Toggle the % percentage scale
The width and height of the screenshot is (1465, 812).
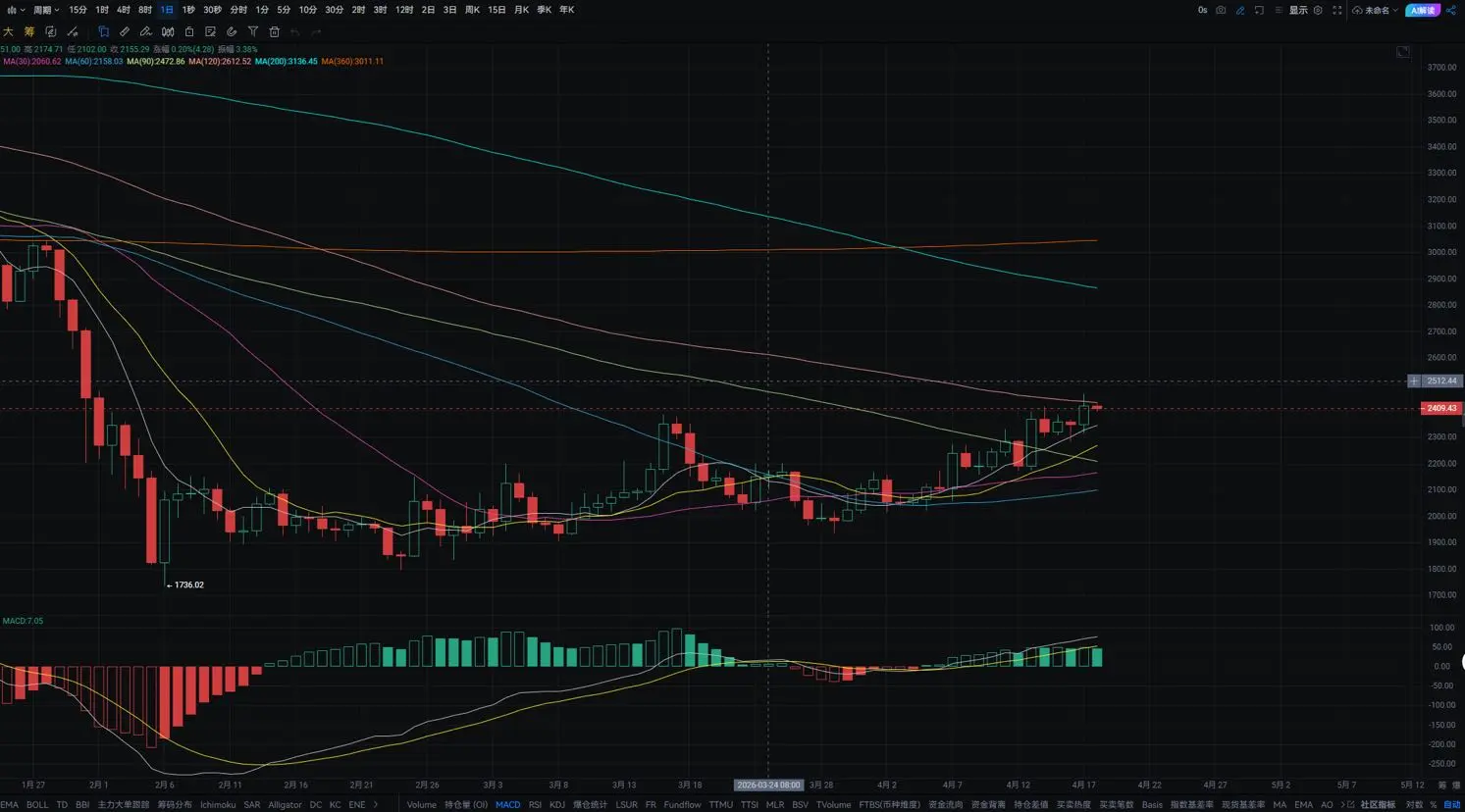(x=1434, y=805)
